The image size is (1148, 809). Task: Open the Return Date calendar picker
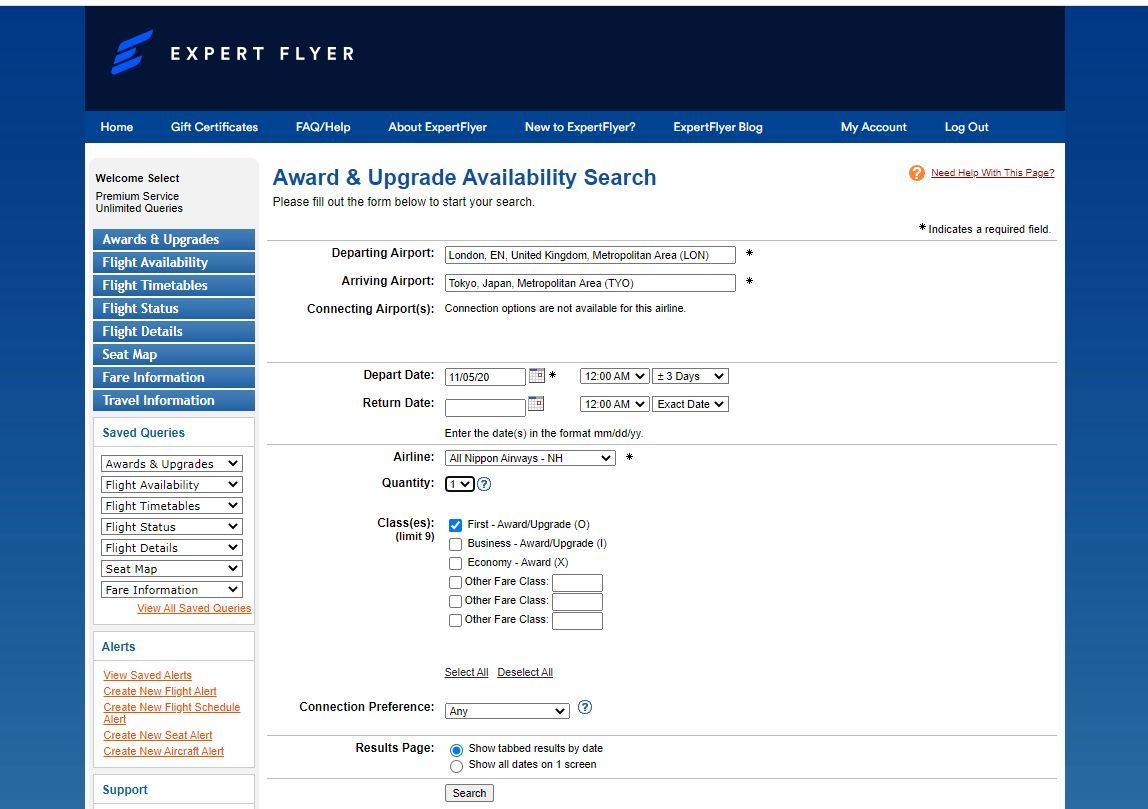pyautogui.click(x=536, y=403)
